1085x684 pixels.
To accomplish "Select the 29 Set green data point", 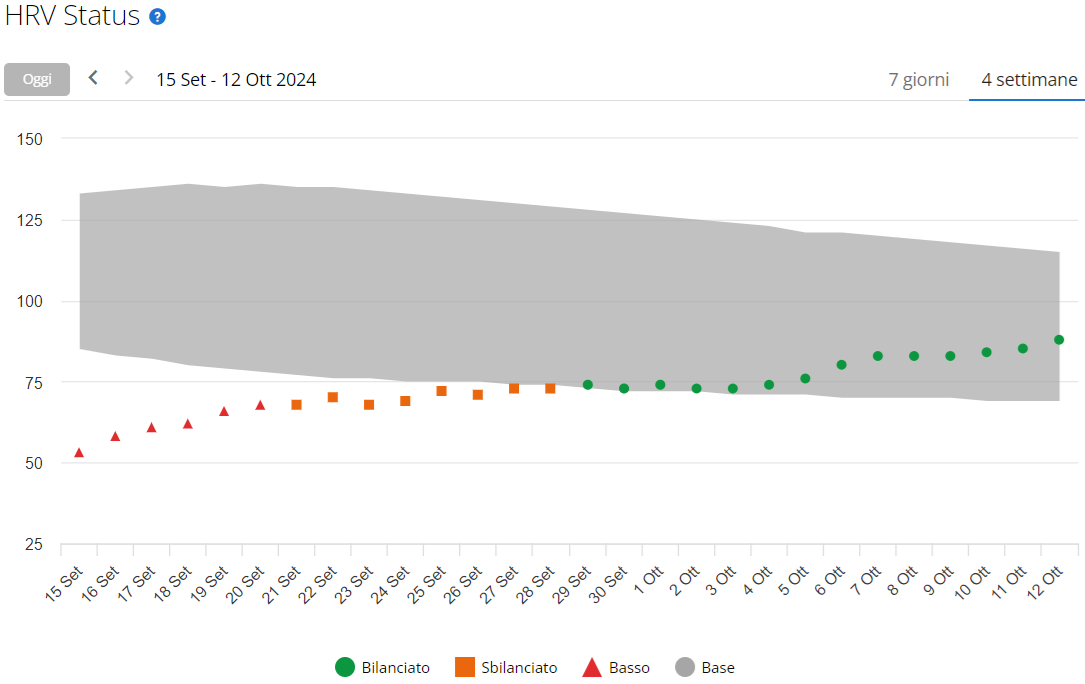I will (587, 385).
